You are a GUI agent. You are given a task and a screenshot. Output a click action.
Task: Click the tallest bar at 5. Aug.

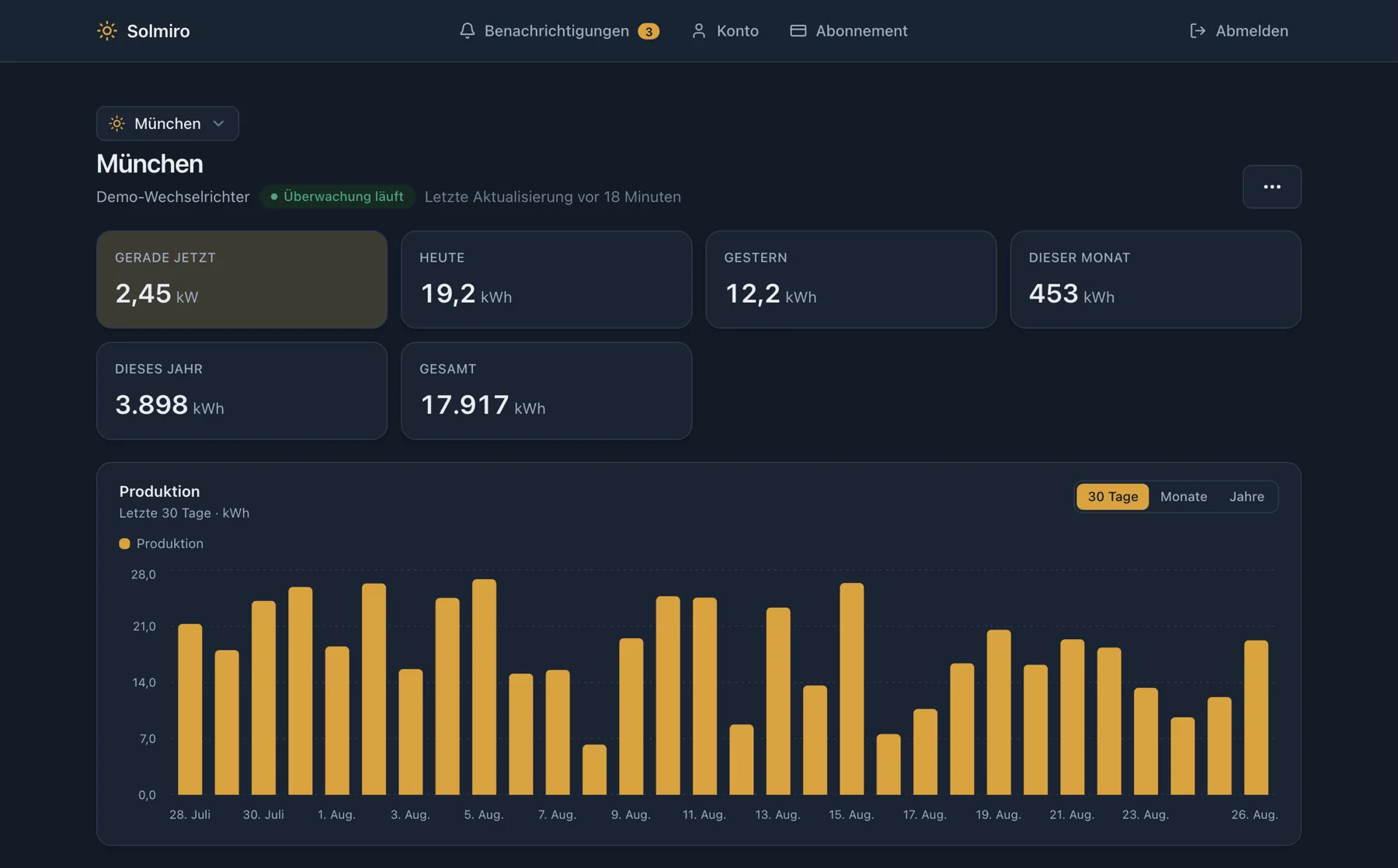coord(484,687)
